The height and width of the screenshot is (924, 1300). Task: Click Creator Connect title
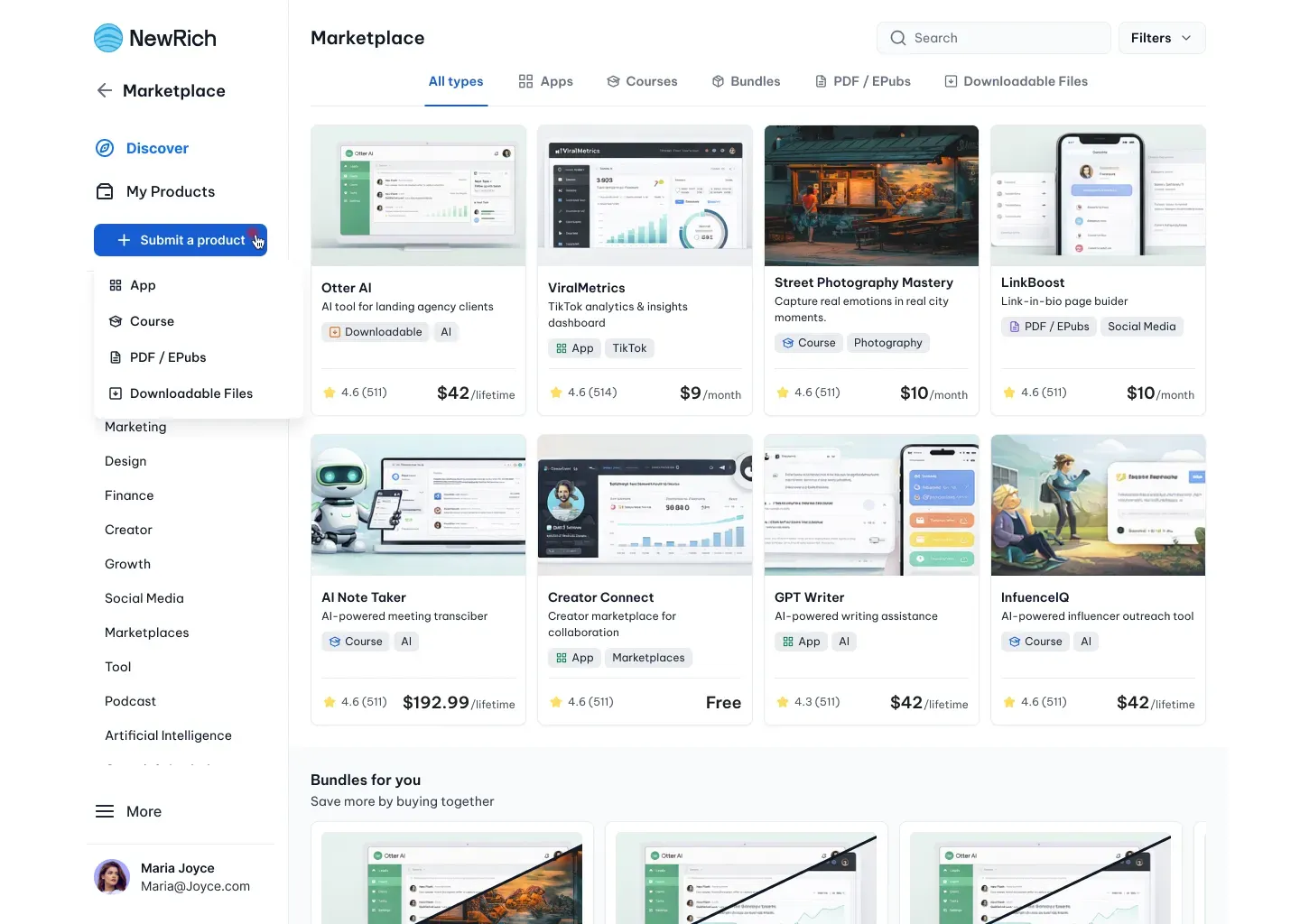pyautogui.click(x=600, y=597)
